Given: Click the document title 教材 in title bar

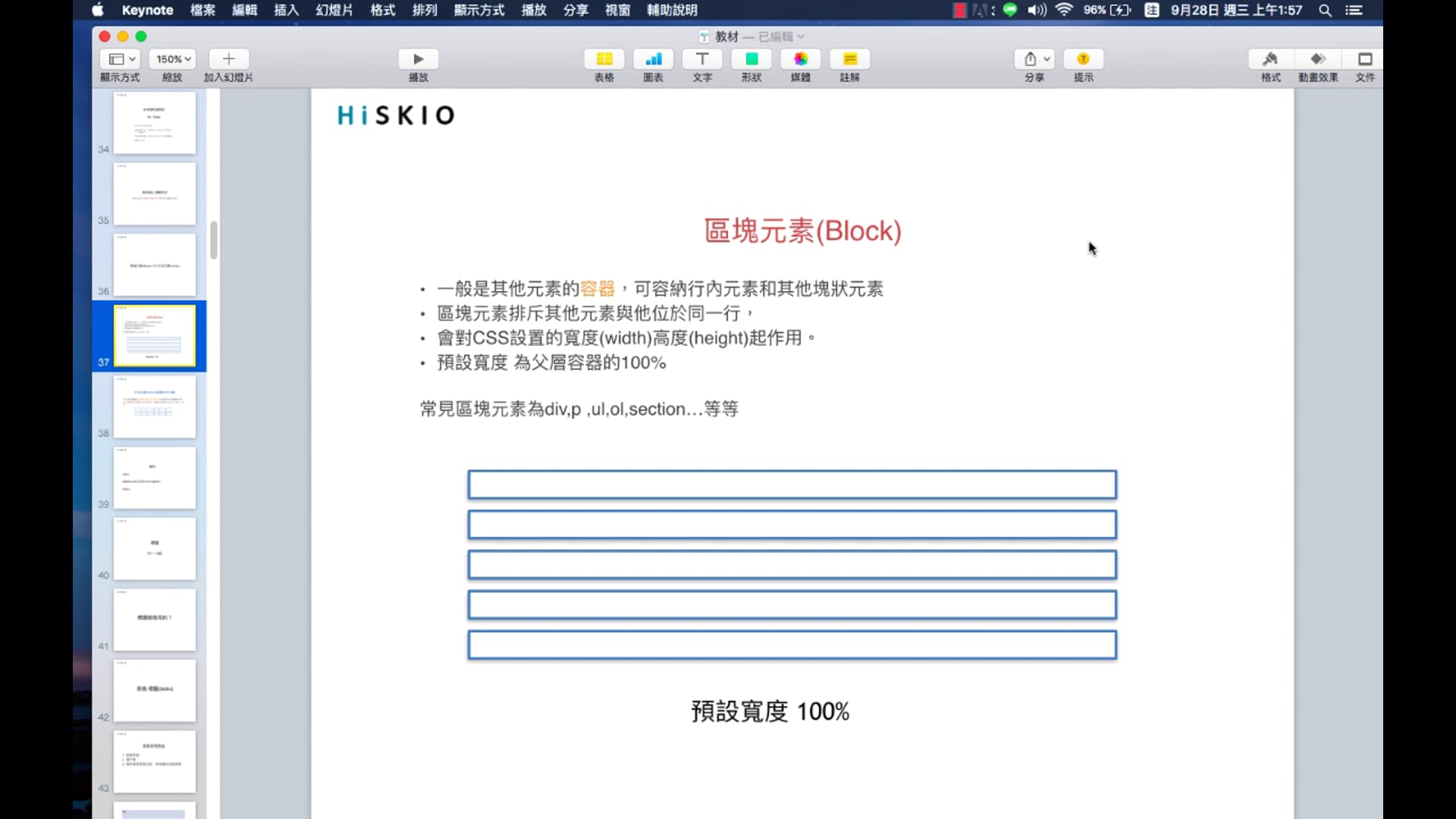Looking at the screenshot, I should [726, 36].
